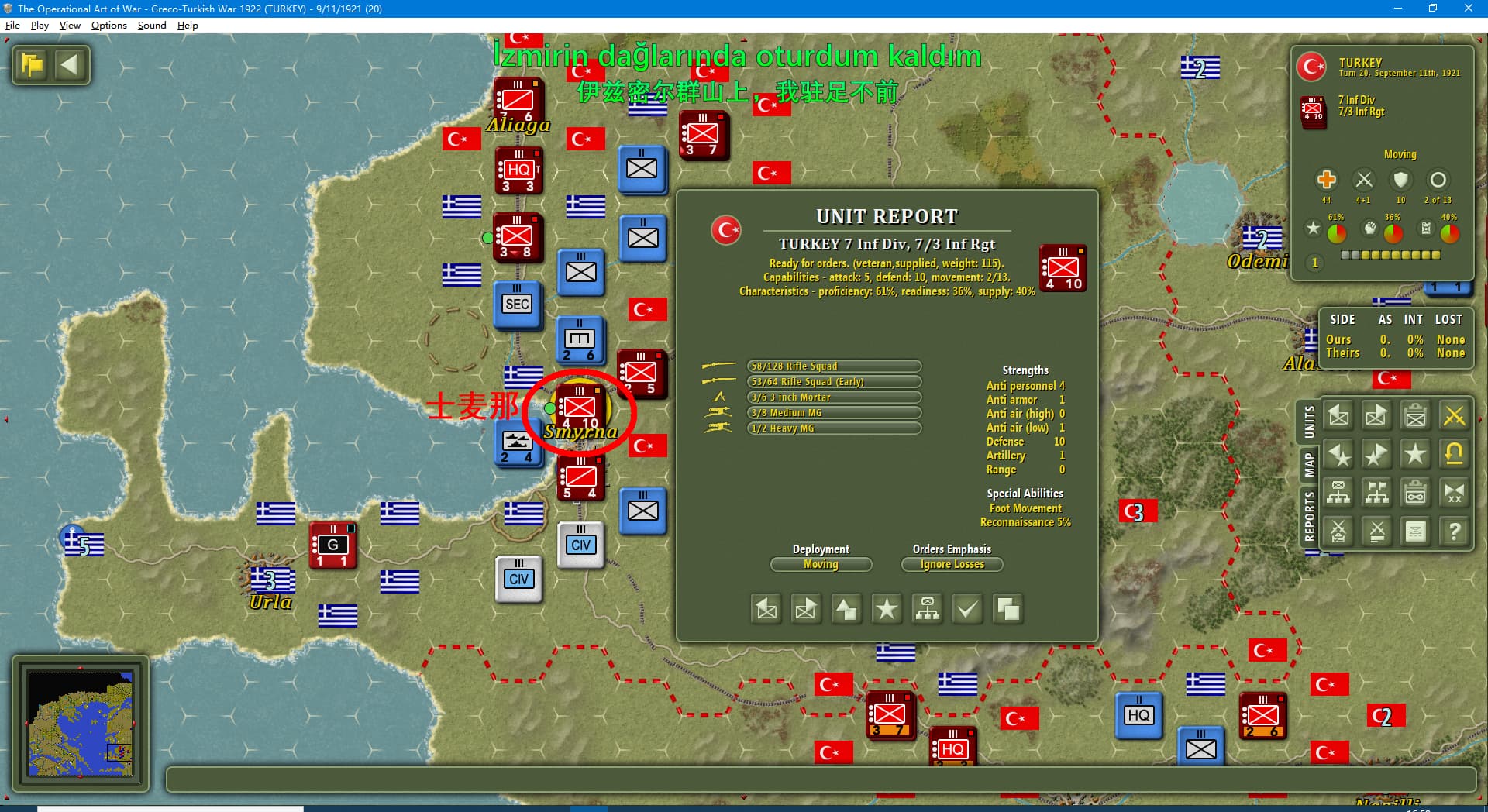
Task: Click the orange plus icon in Turkey info panel
Action: (1326, 180)
